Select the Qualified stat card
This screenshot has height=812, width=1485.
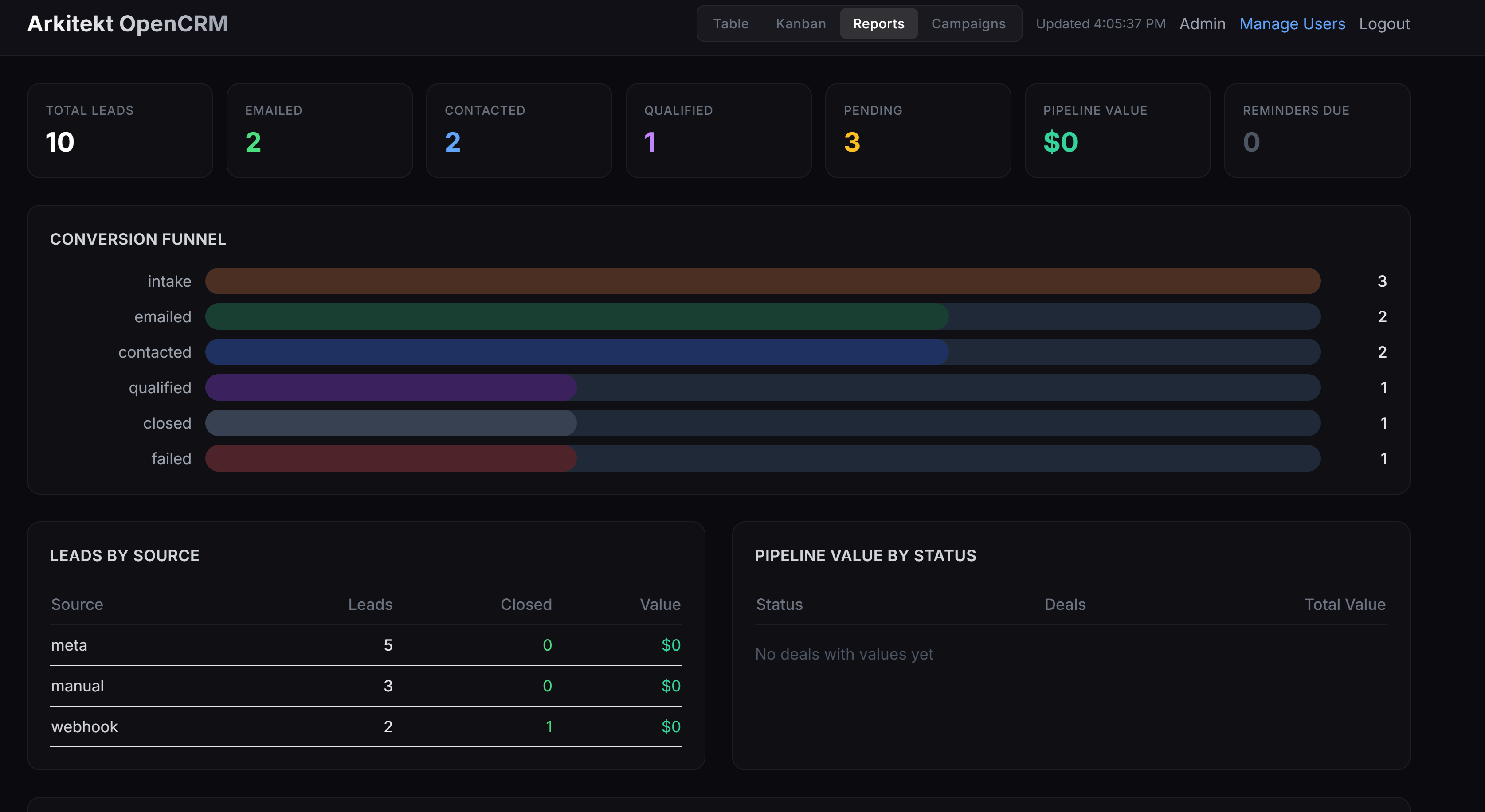pyautogui.click(x=718, y=130)
